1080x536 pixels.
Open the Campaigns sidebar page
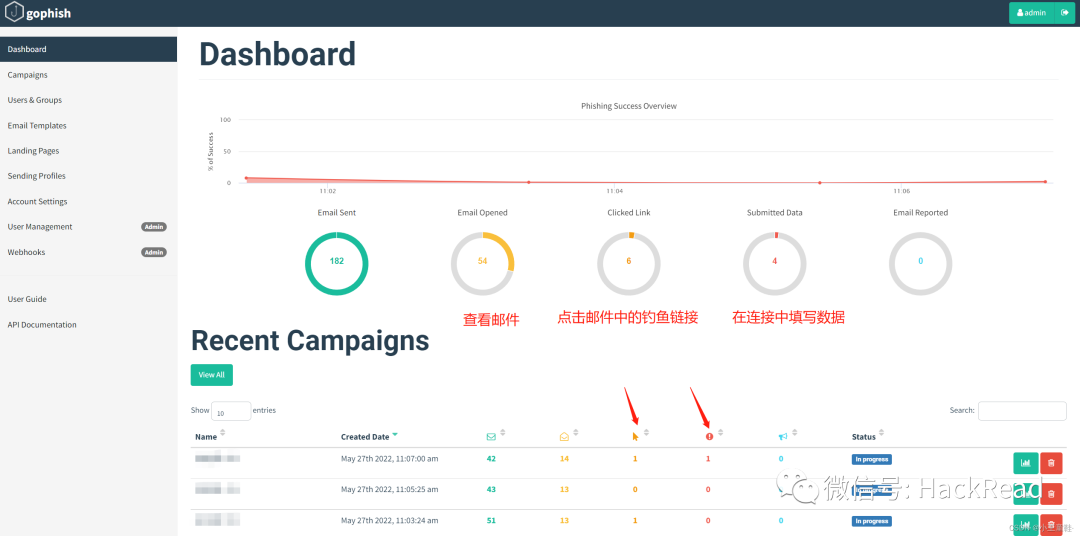coord(28,75)
